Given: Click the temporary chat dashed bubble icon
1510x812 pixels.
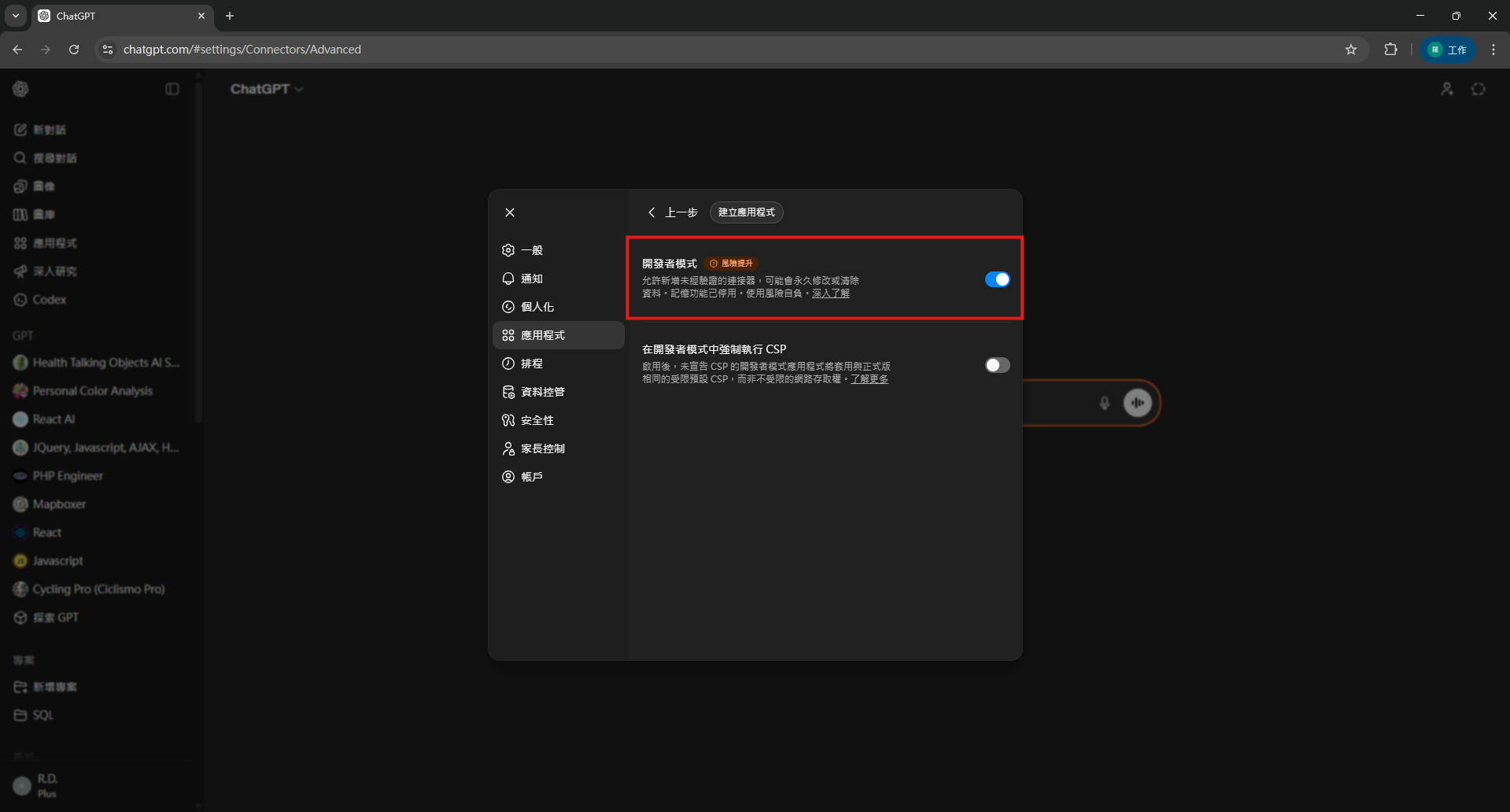Looking at the screenshot, I should (x=1479, y=89).
